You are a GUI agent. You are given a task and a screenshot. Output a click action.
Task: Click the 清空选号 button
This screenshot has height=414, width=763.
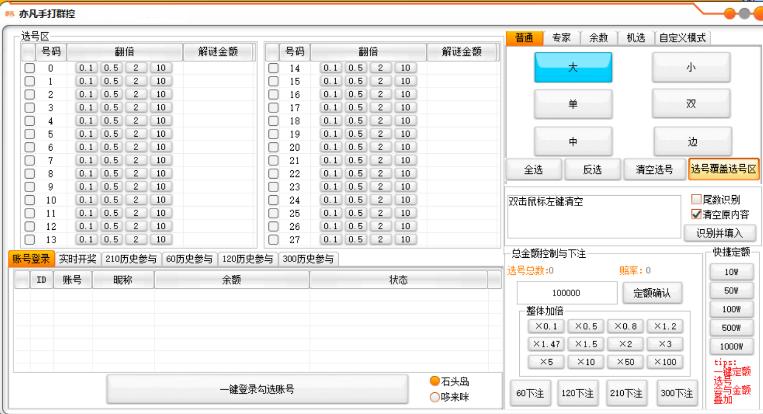coord(654,169)
